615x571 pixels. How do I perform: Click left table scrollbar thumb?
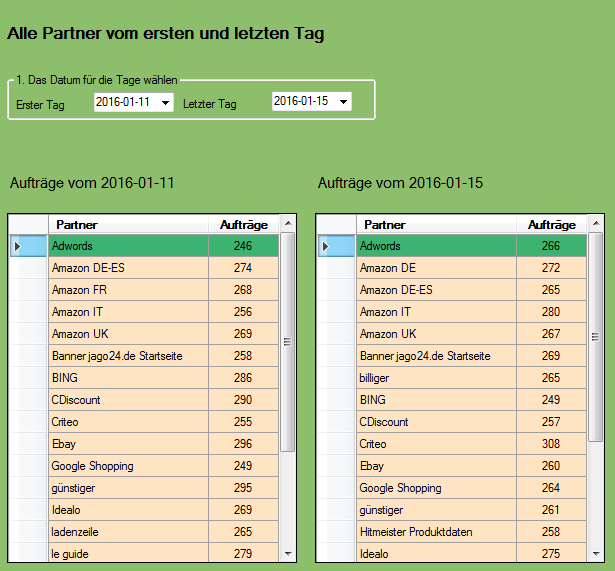287,342
